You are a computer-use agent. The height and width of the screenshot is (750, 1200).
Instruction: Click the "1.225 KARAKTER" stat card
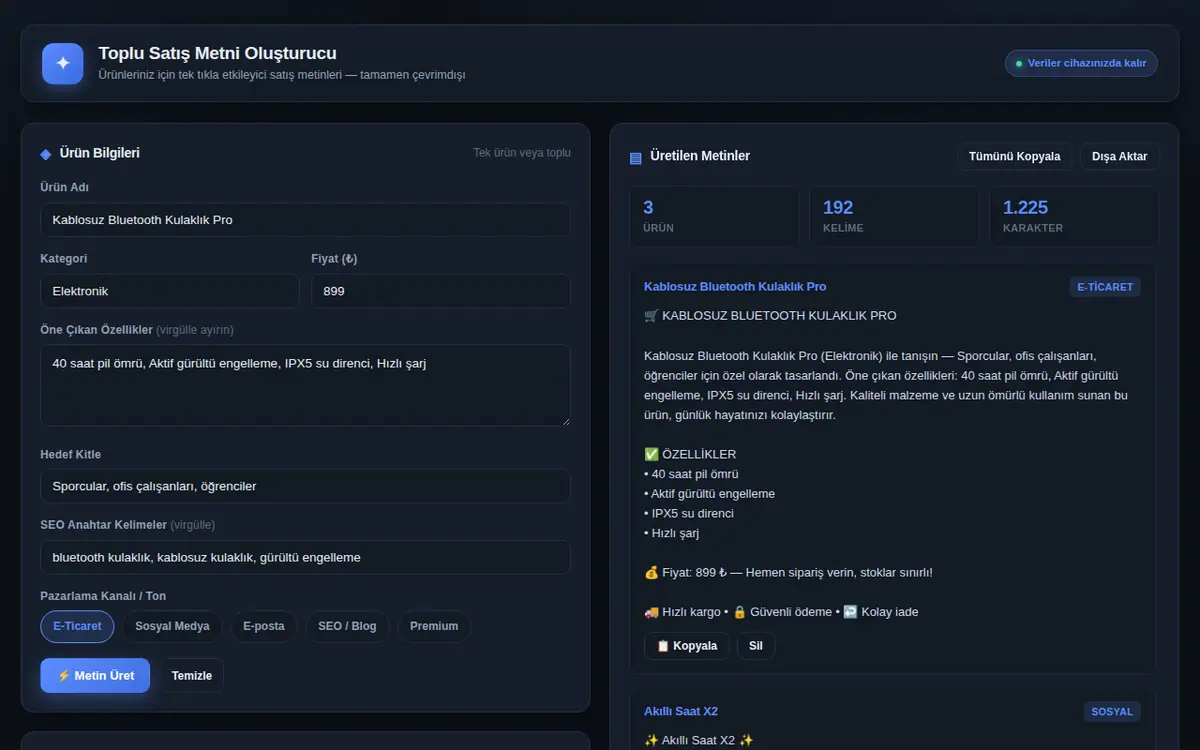[1074, 216]
